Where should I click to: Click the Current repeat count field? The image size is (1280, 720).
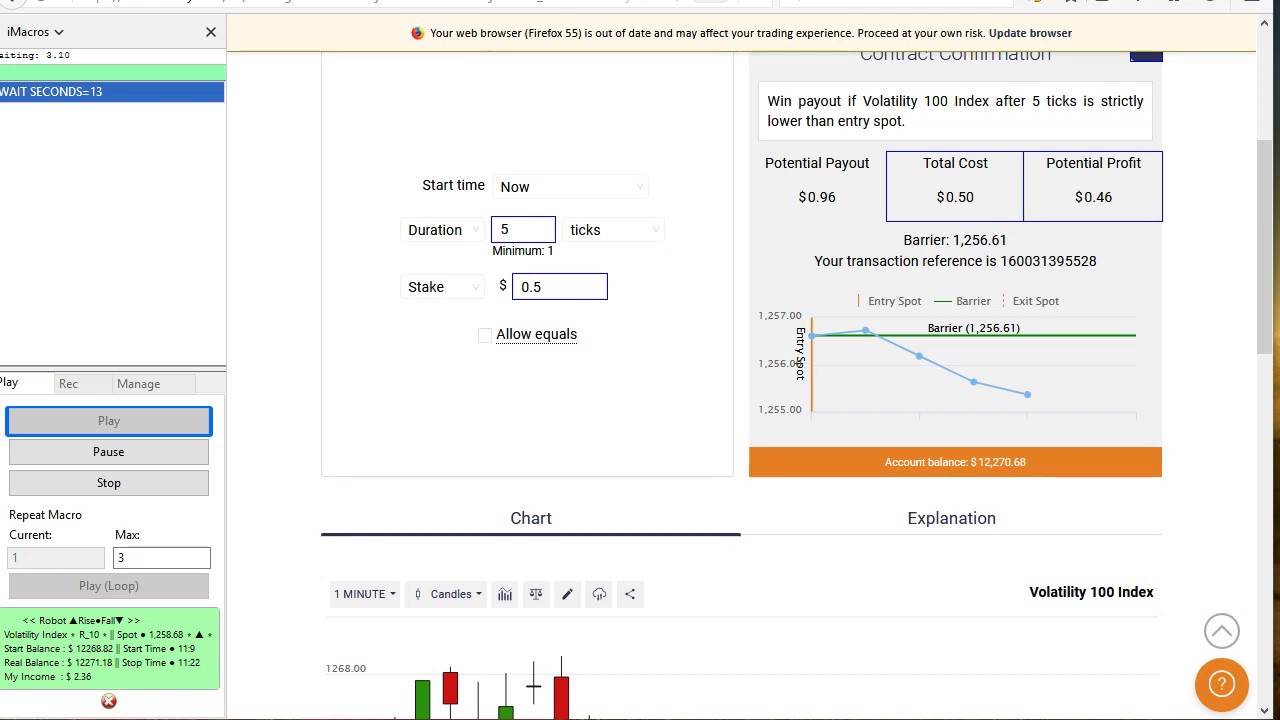(x=56, y=558)
